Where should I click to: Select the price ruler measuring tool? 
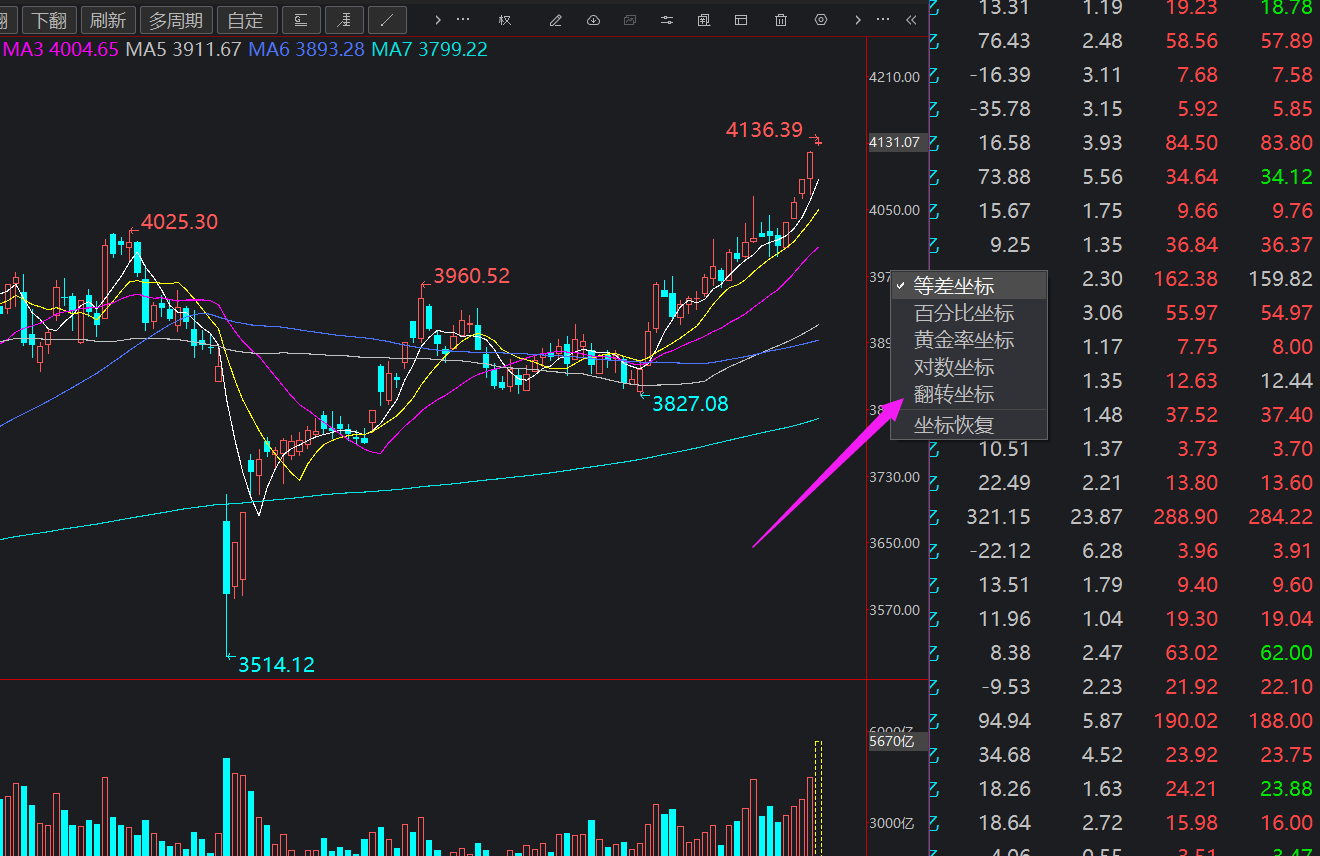click(345, 19)
